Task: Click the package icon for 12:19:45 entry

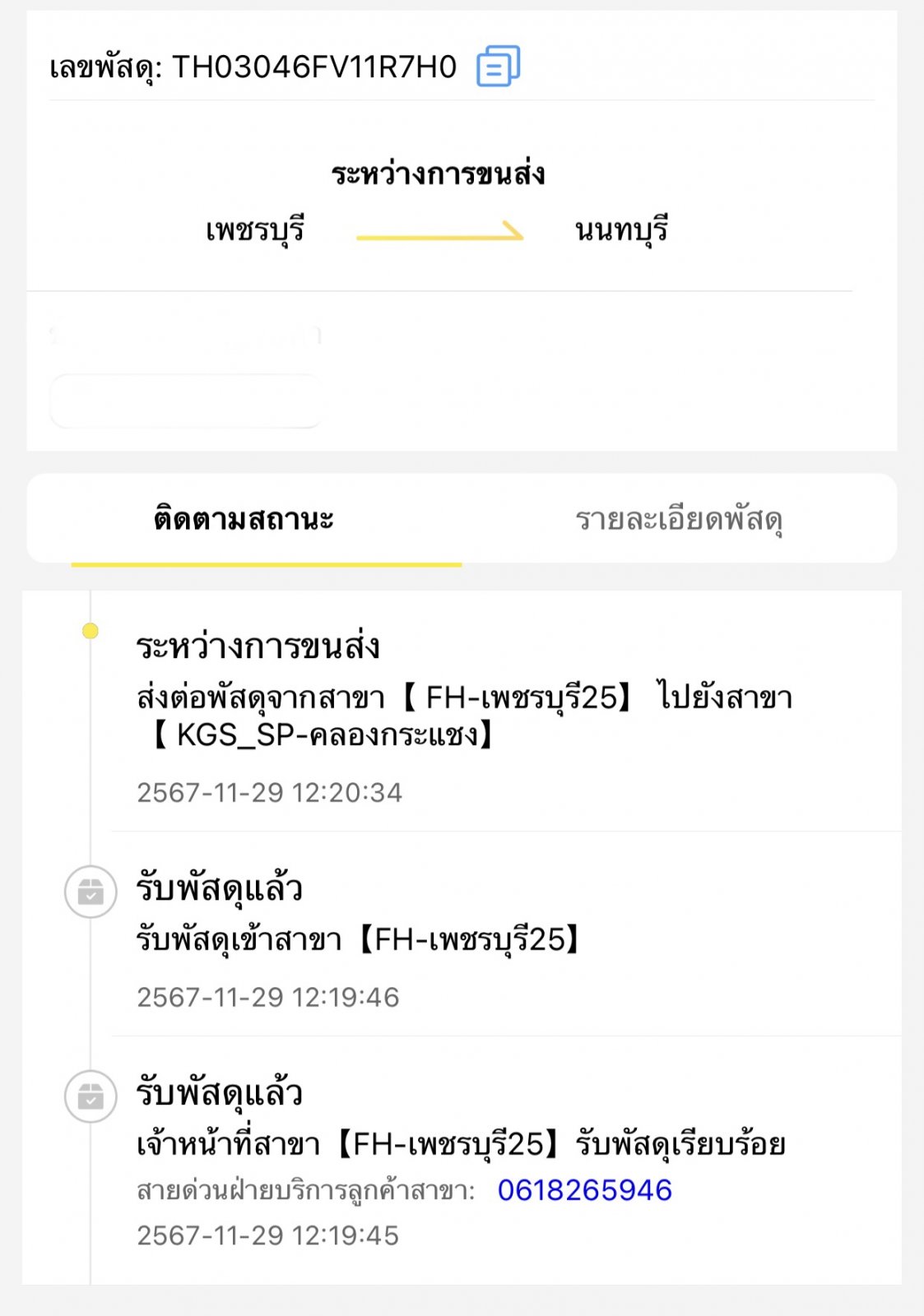Action: click(x=91, y=1096)
